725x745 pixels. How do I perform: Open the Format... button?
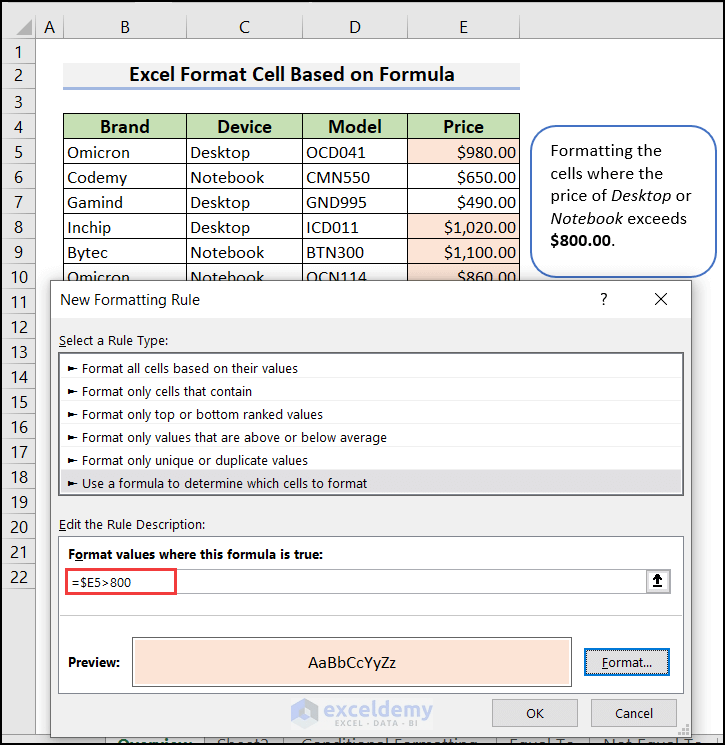pos(627,662)
